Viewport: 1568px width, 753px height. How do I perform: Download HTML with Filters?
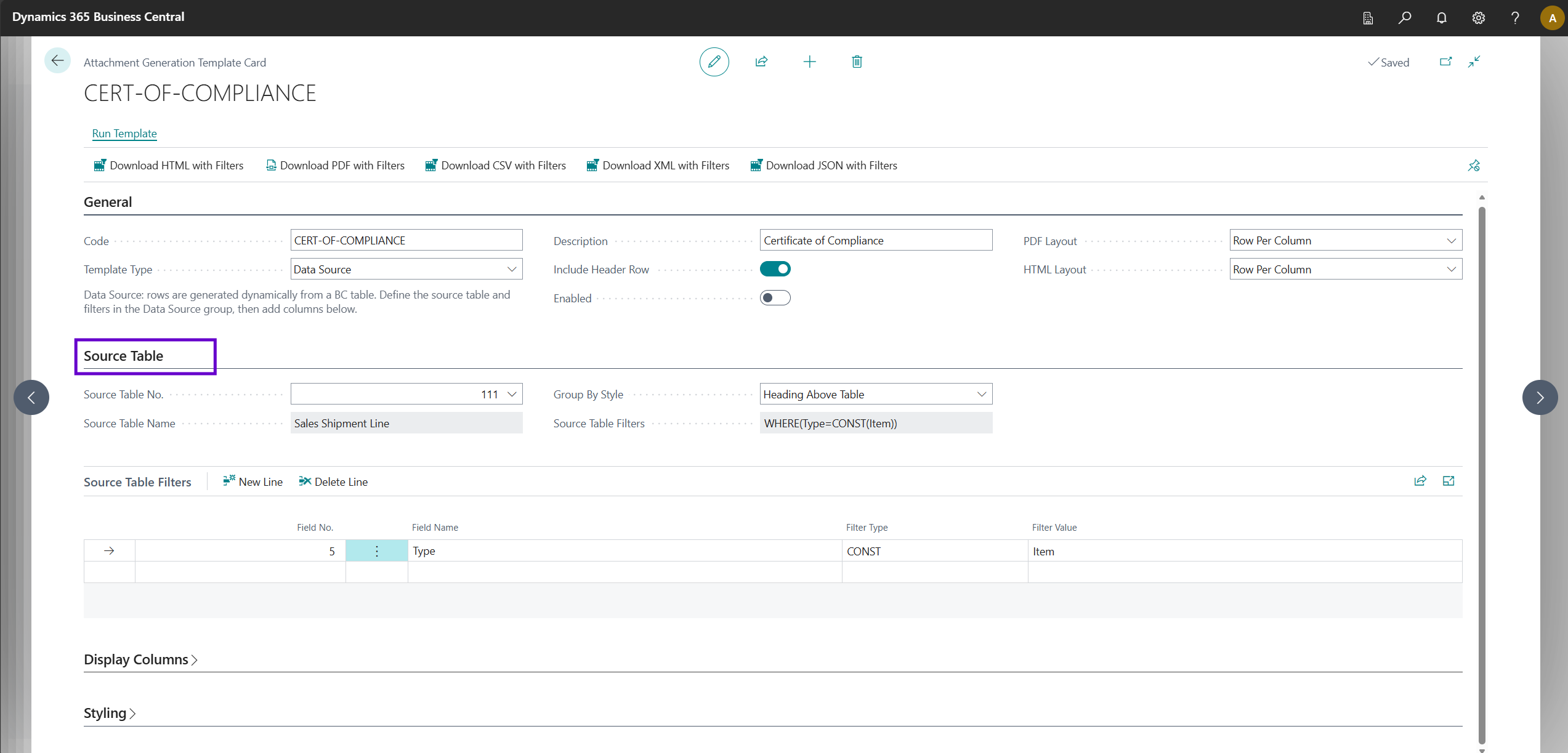168,166
